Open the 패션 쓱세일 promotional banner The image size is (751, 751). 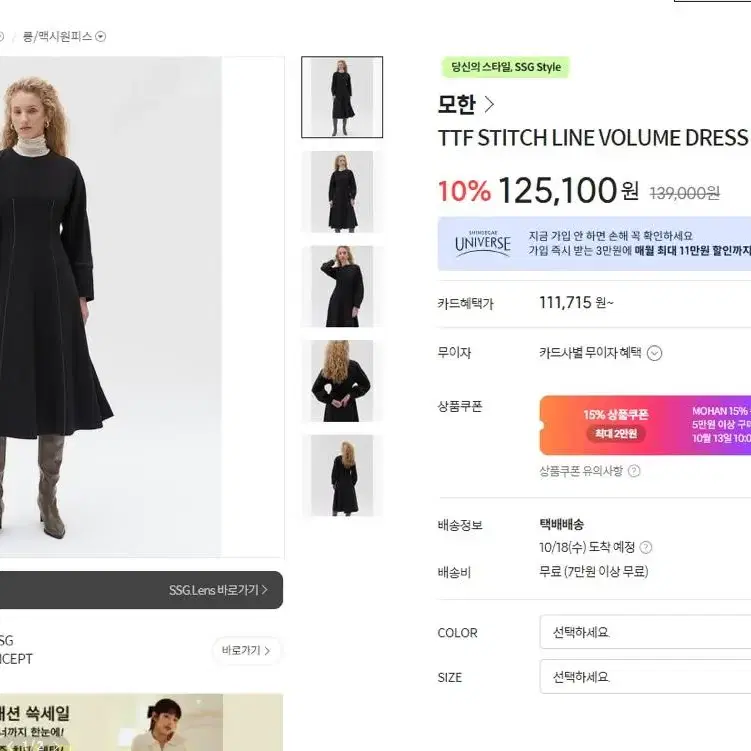pos(141,722)
